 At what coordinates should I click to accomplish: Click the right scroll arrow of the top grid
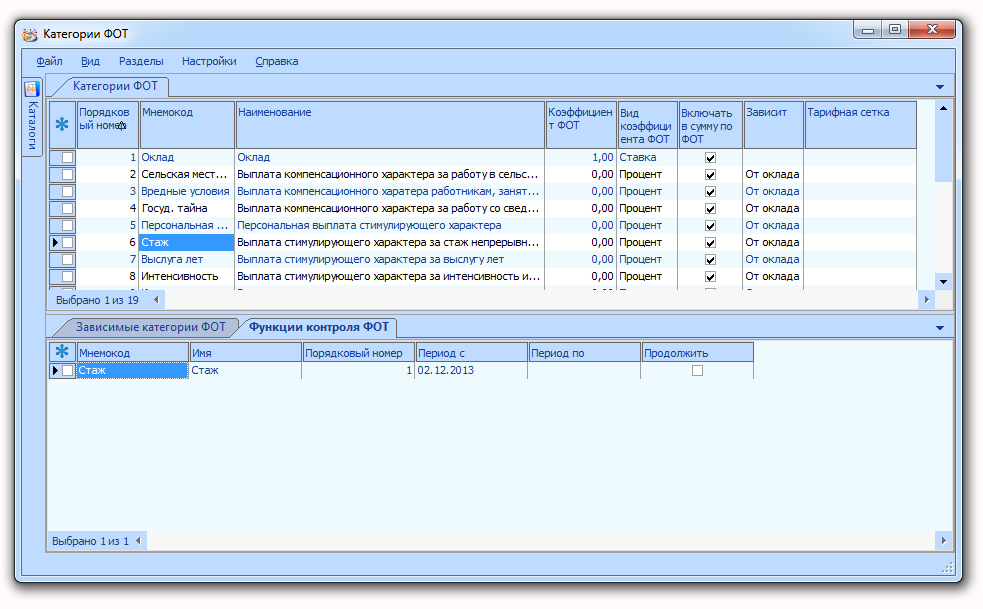click(927, 300)
